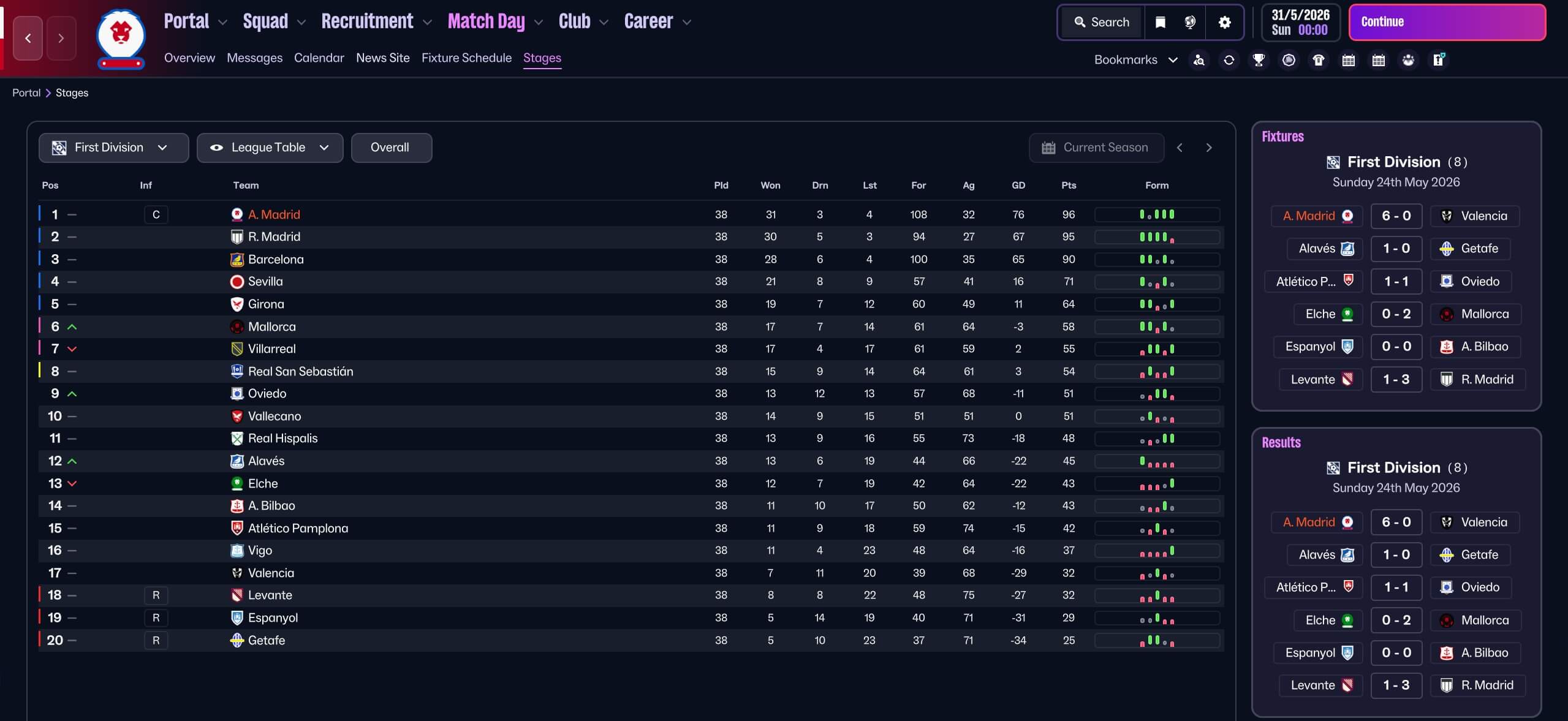Open the Barcelona team link in table
The image size is (1568, 721).
(276, 259)
